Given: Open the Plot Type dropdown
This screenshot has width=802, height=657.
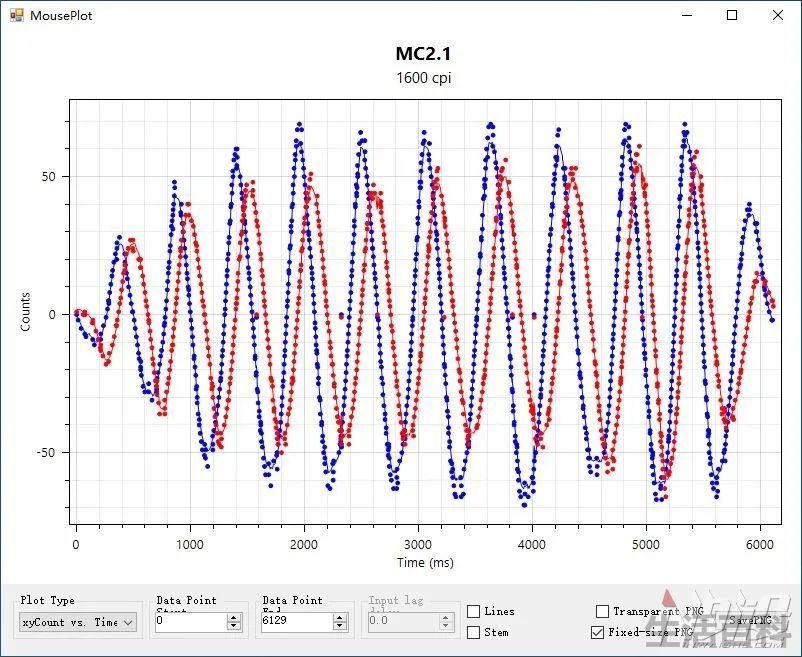Looking at the screenshot, I should coord(78,622).
